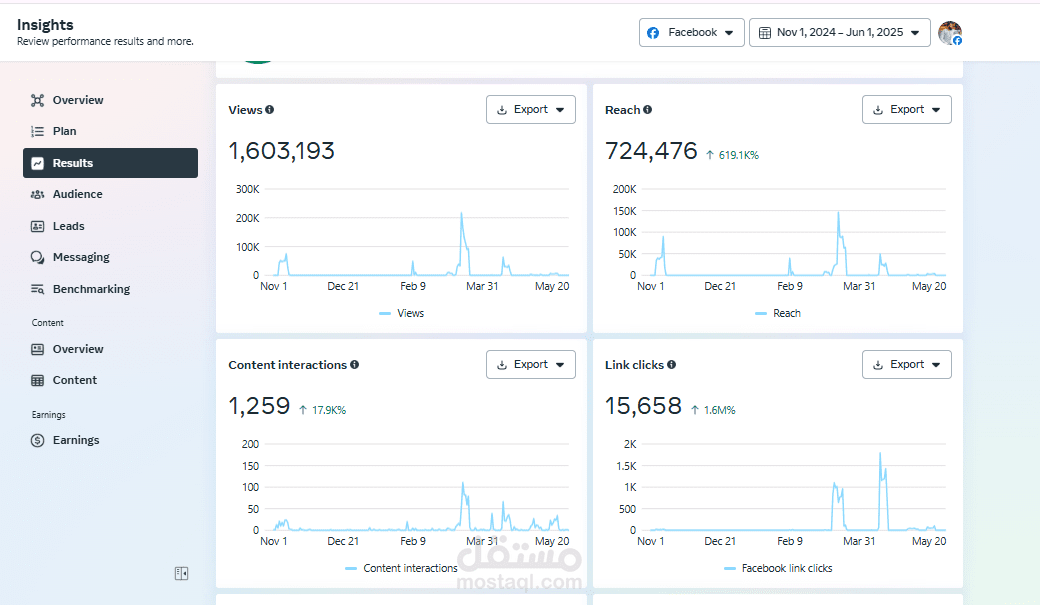
Task: Open the Leads section
Action: pos(110,226)
